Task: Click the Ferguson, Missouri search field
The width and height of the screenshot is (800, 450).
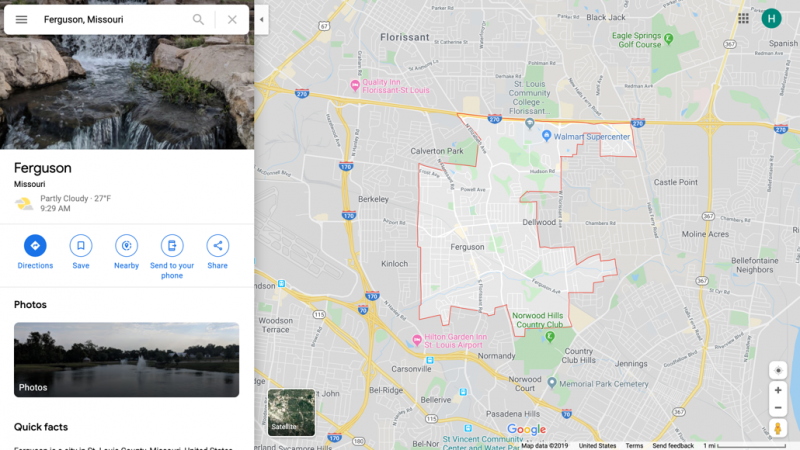Action: (112, 19)
